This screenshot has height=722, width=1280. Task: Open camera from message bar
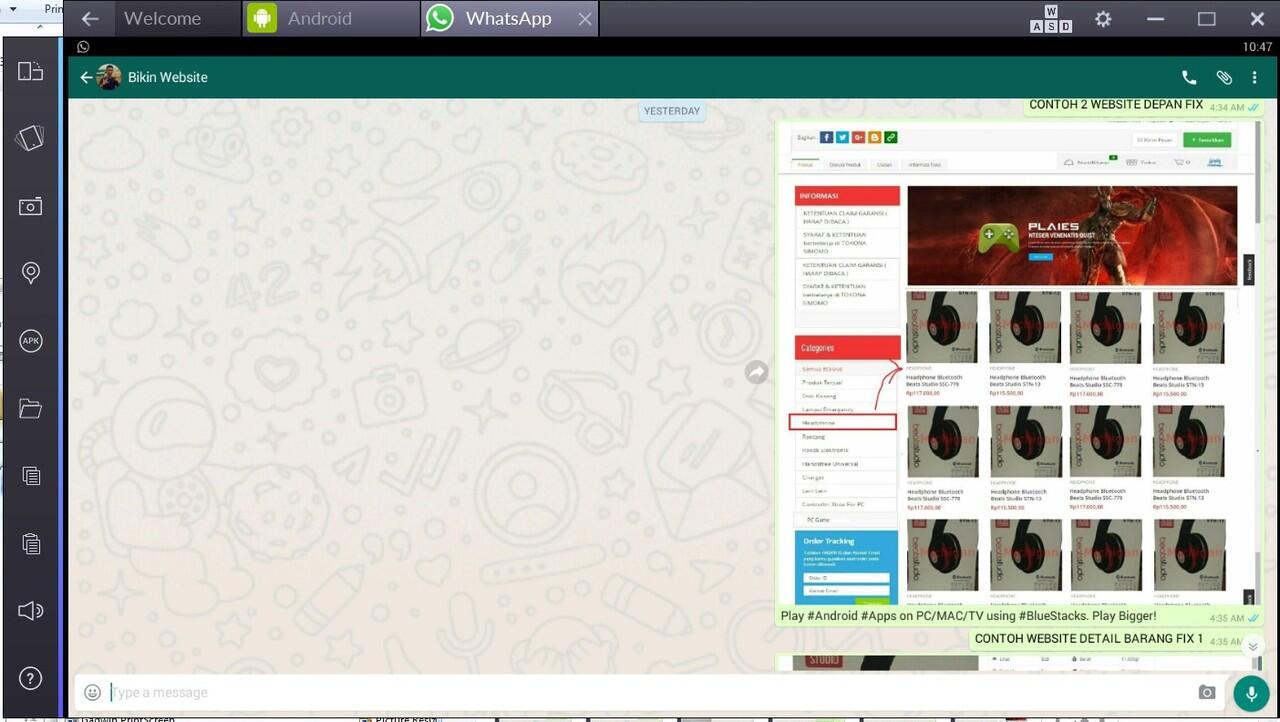click(1207, 692)
